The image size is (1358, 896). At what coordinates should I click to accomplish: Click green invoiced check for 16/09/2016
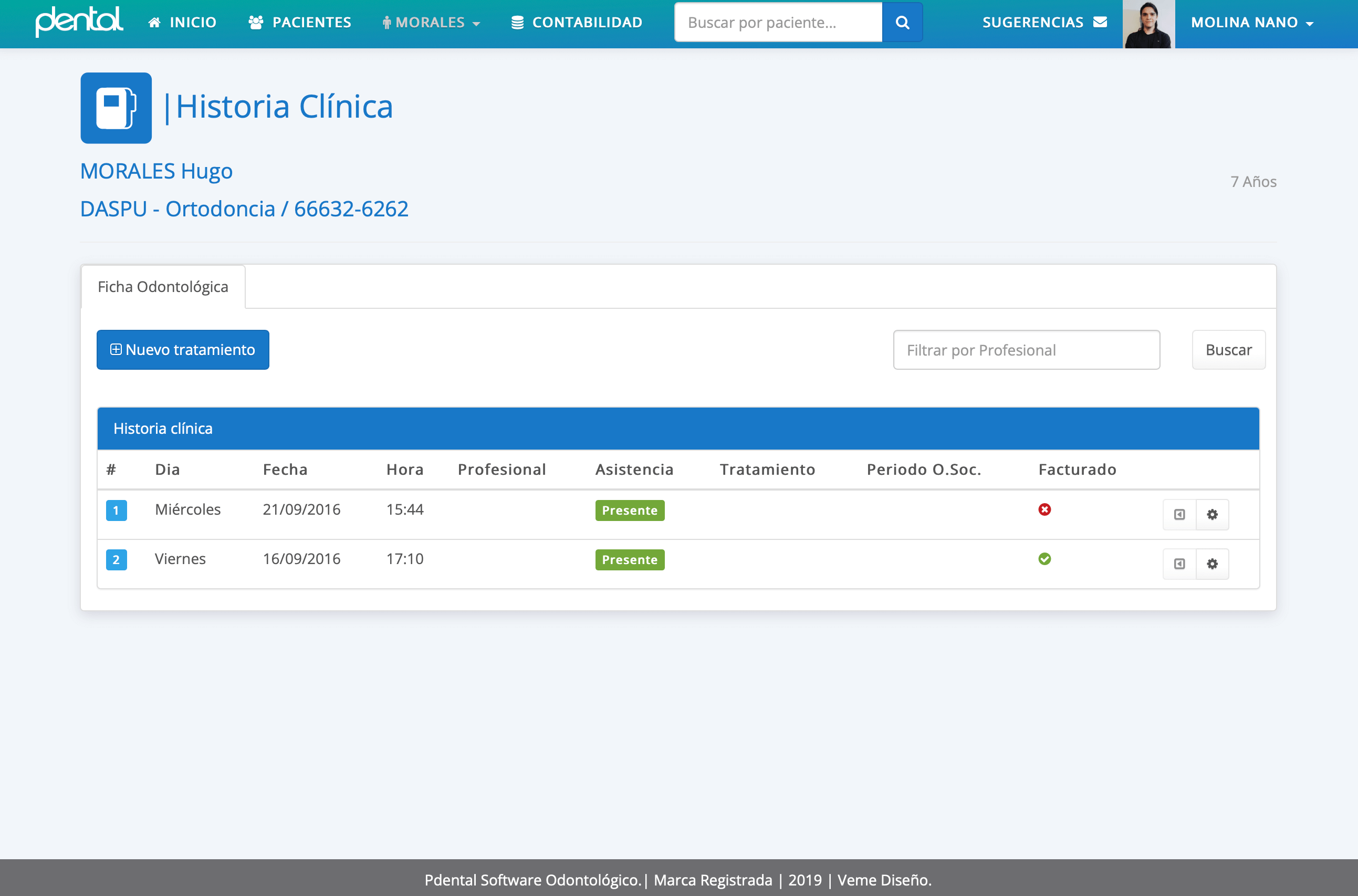click(x=1044, y=559)
